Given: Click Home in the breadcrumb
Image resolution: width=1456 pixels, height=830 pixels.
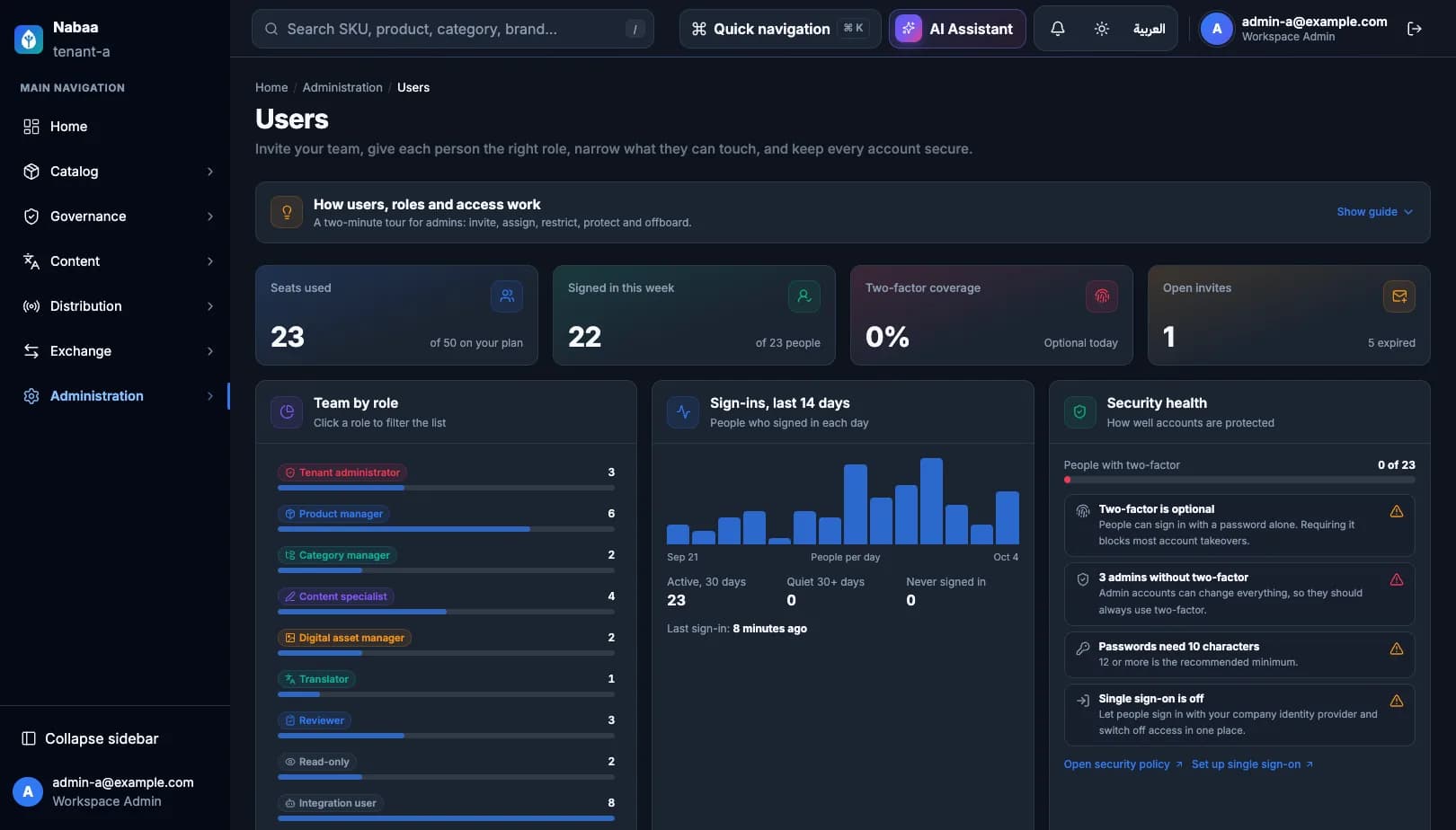Looking at the screenshot, I should (x=271, y=87).
